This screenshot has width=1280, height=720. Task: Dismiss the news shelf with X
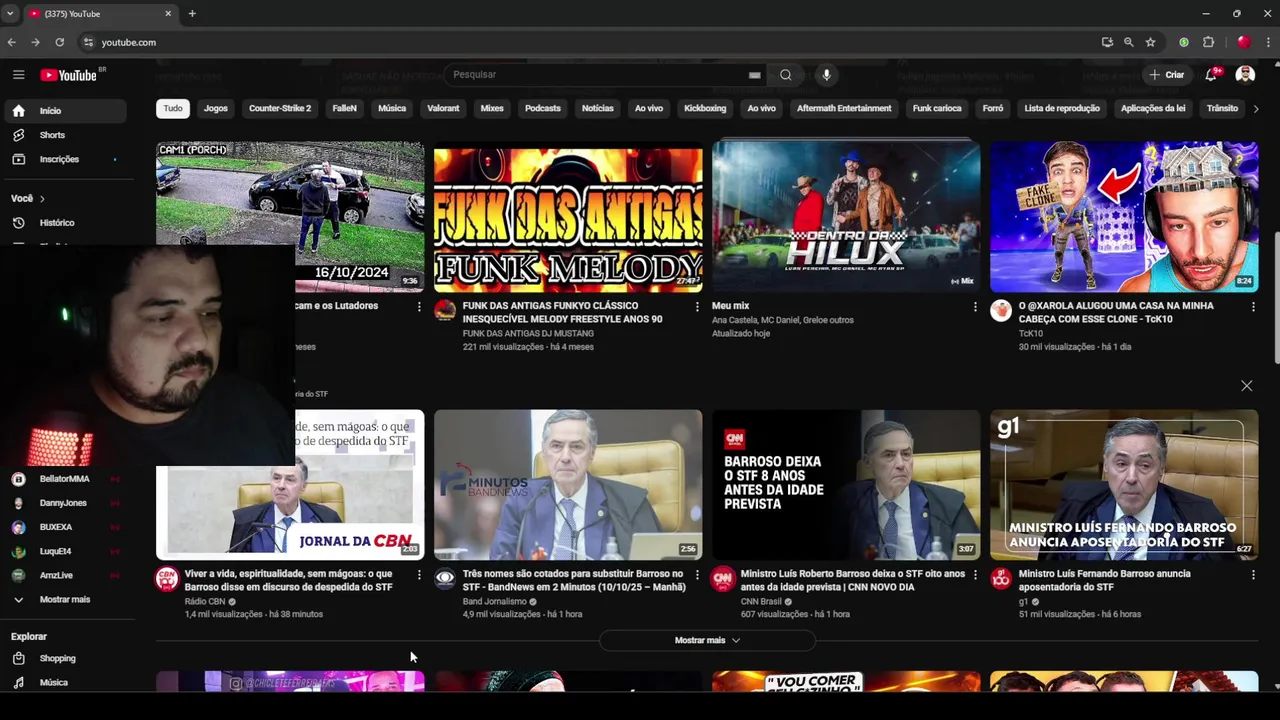coord(1246,386)
